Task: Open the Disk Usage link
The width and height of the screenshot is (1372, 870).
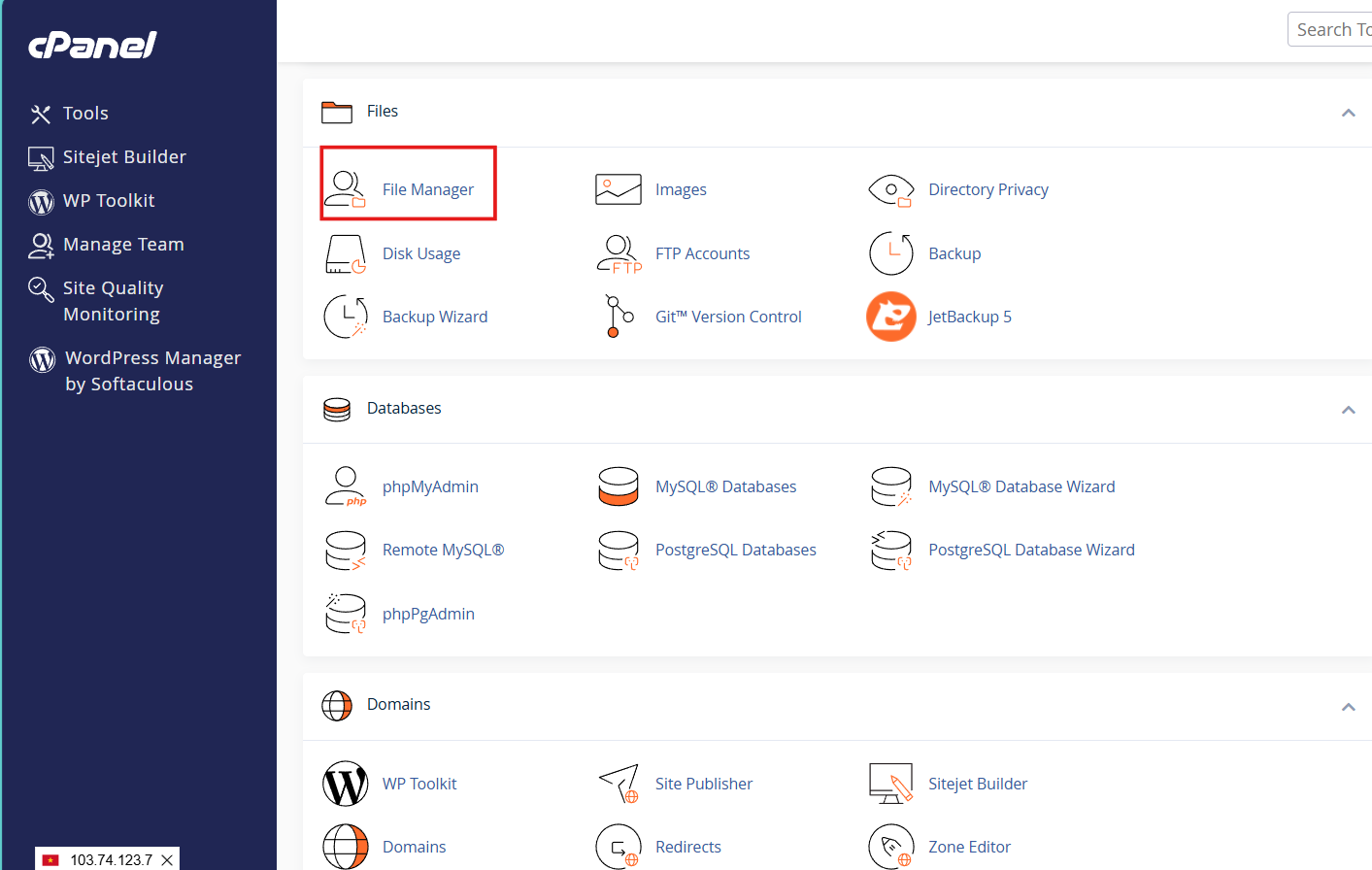Action: click(421, 253)
